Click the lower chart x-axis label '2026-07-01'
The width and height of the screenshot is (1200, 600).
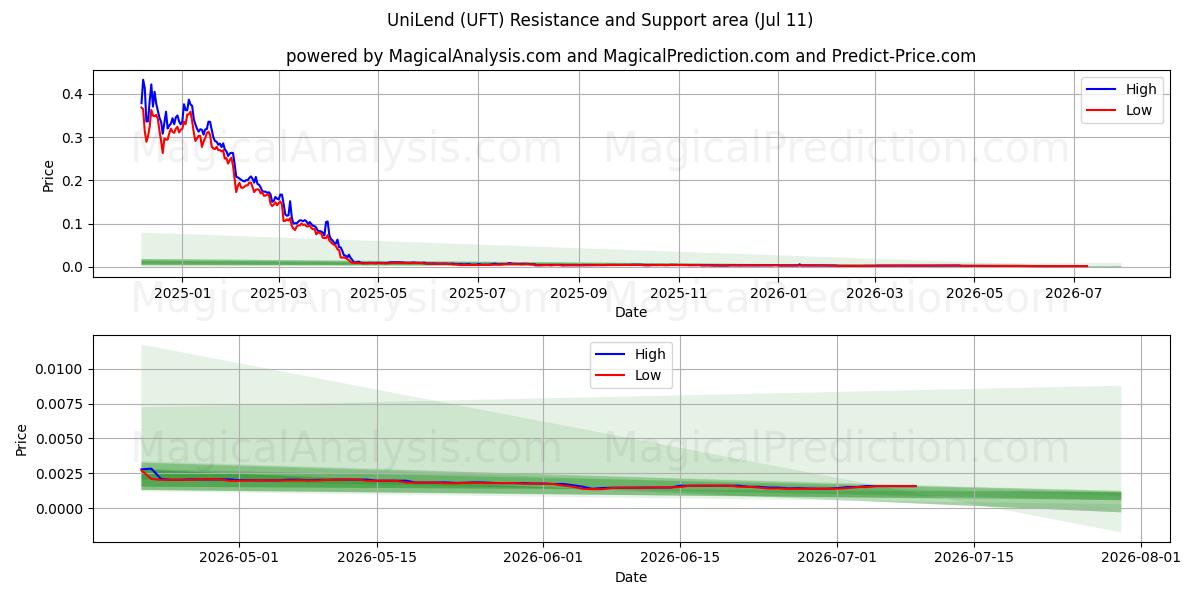tap(837, 558)
